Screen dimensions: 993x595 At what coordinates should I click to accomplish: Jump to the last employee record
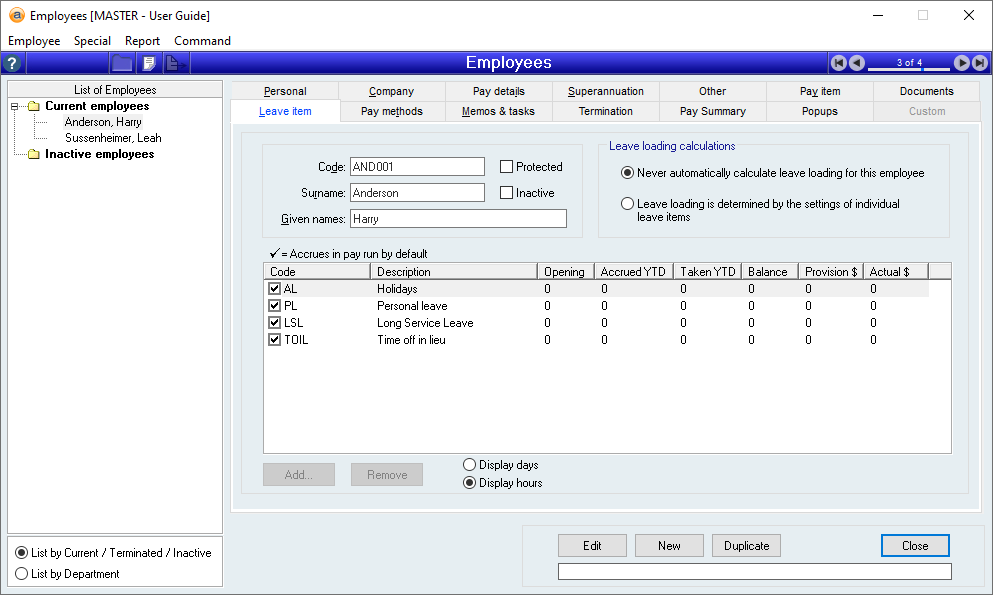[979, 63]
